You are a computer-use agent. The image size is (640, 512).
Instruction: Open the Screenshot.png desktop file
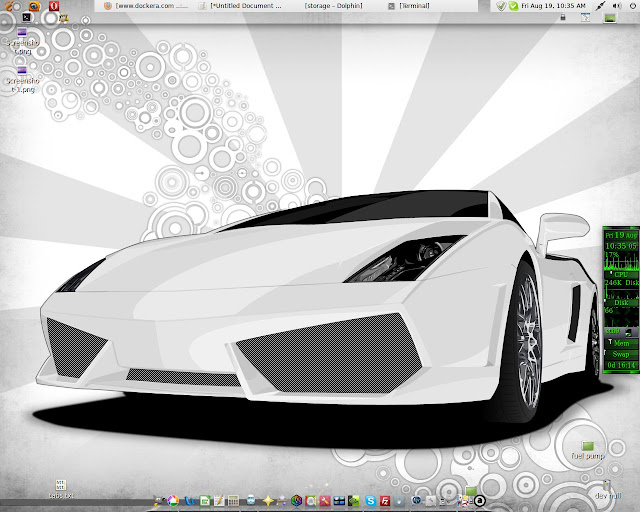pos(22,41)
